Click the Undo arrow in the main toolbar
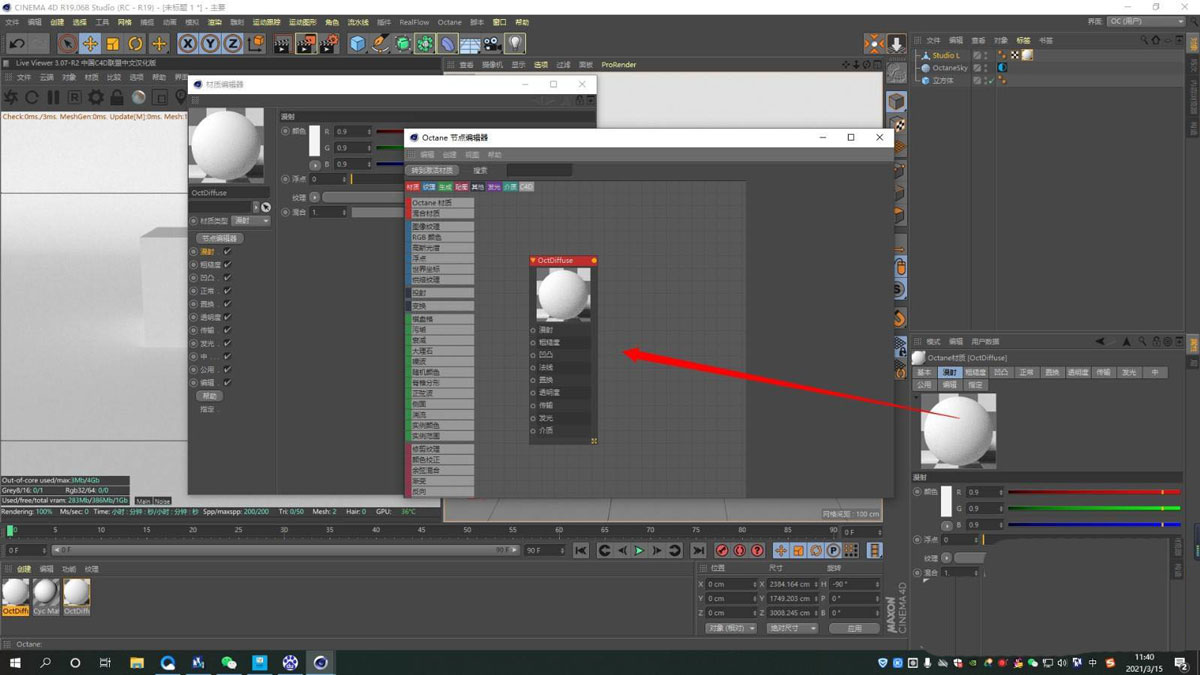 17,44
